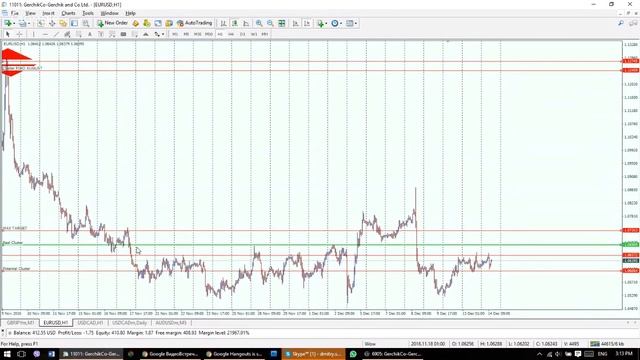This screenshot has width=640, height=360.
Task: Tile chart windows with green grid icon
Action: click(282, 23)
